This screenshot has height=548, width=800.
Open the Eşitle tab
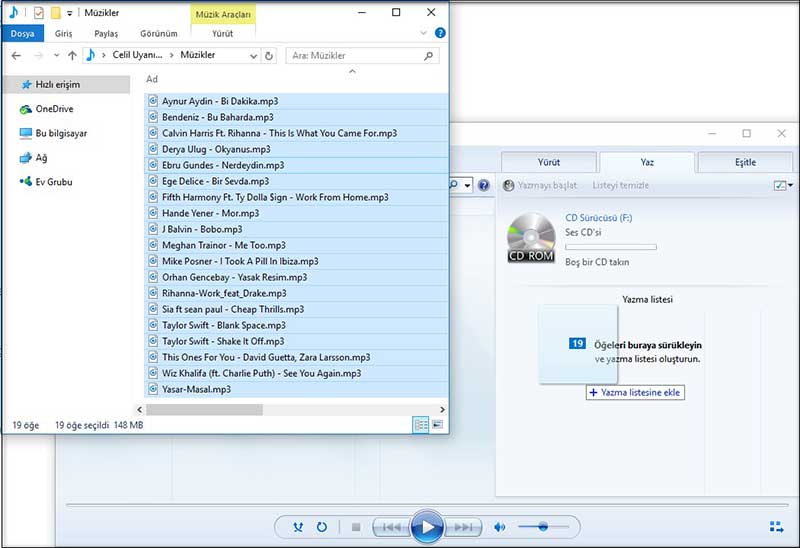pos(745,162)
